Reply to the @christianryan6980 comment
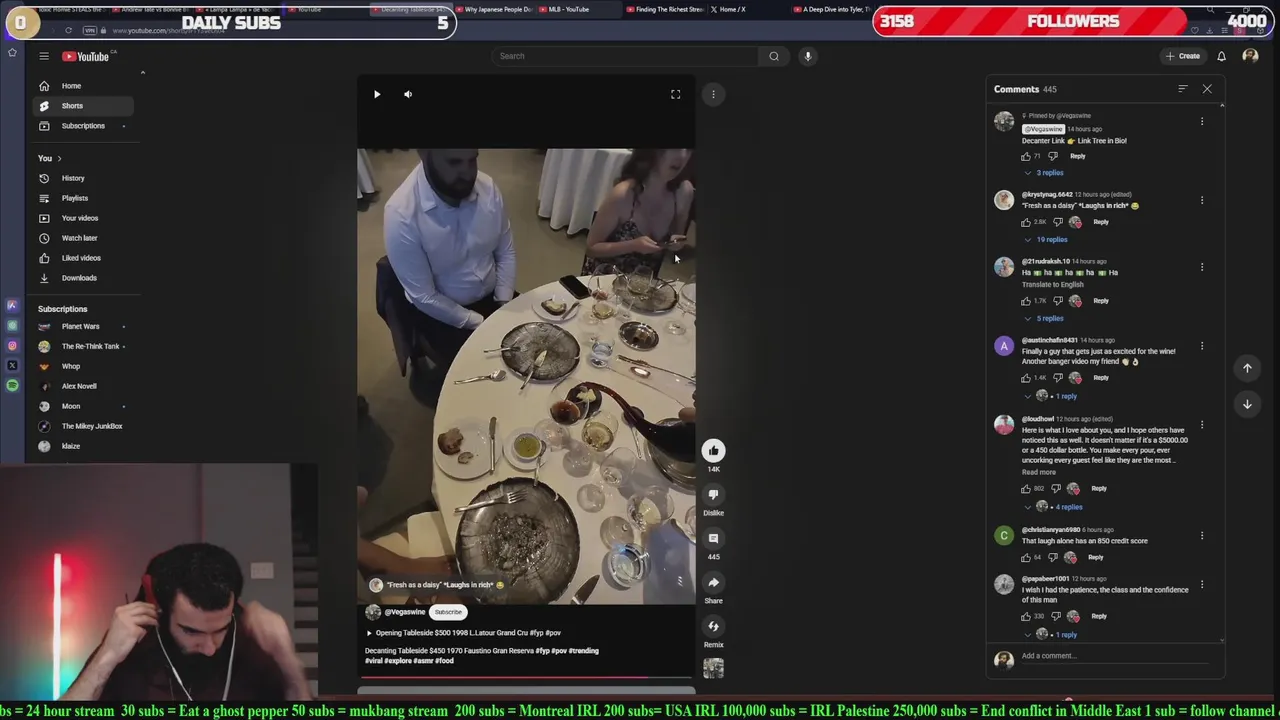Image resolution: width=1280 pixels, height=720 pixels. (x=1096, y=558)
